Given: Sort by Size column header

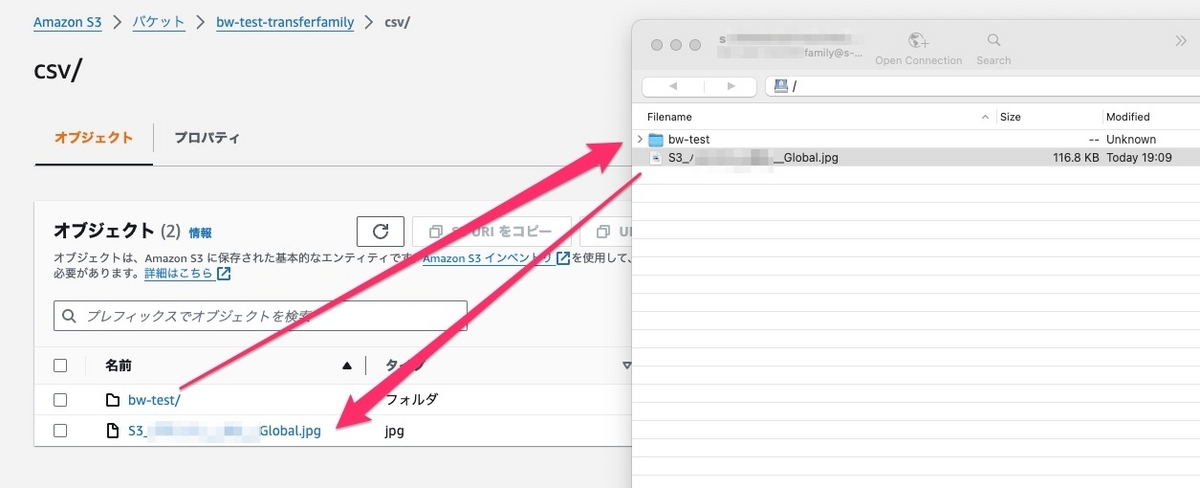Looking at the screenshot, I should click(1011, 117).
